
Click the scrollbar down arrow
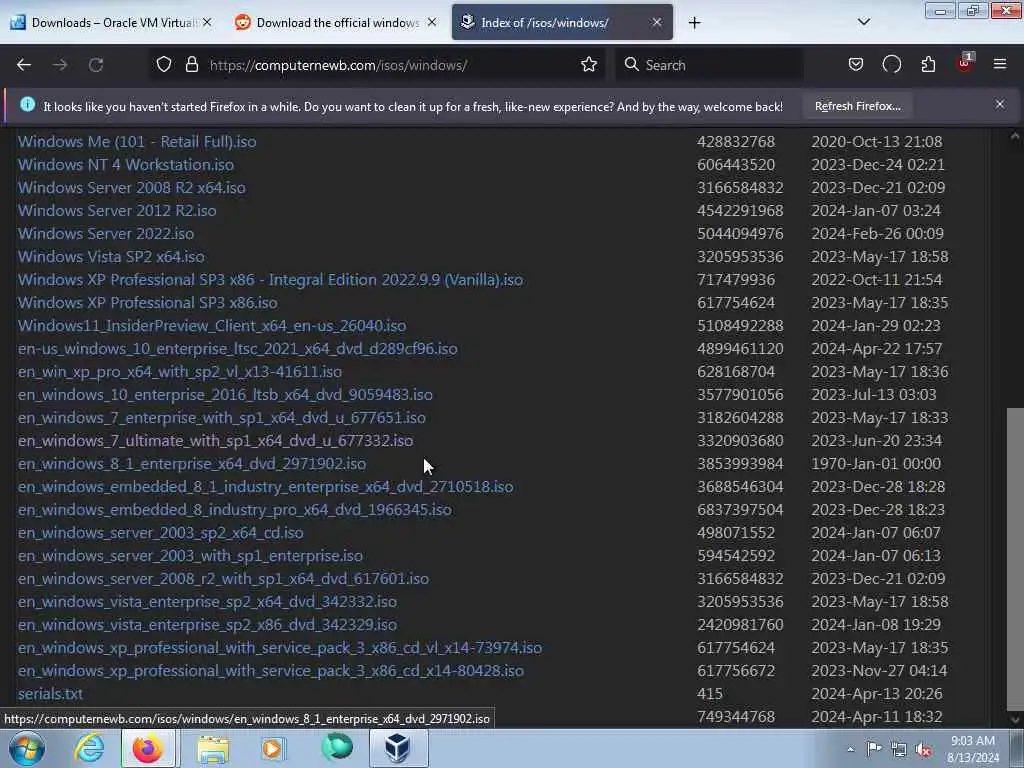[1015, 720]
